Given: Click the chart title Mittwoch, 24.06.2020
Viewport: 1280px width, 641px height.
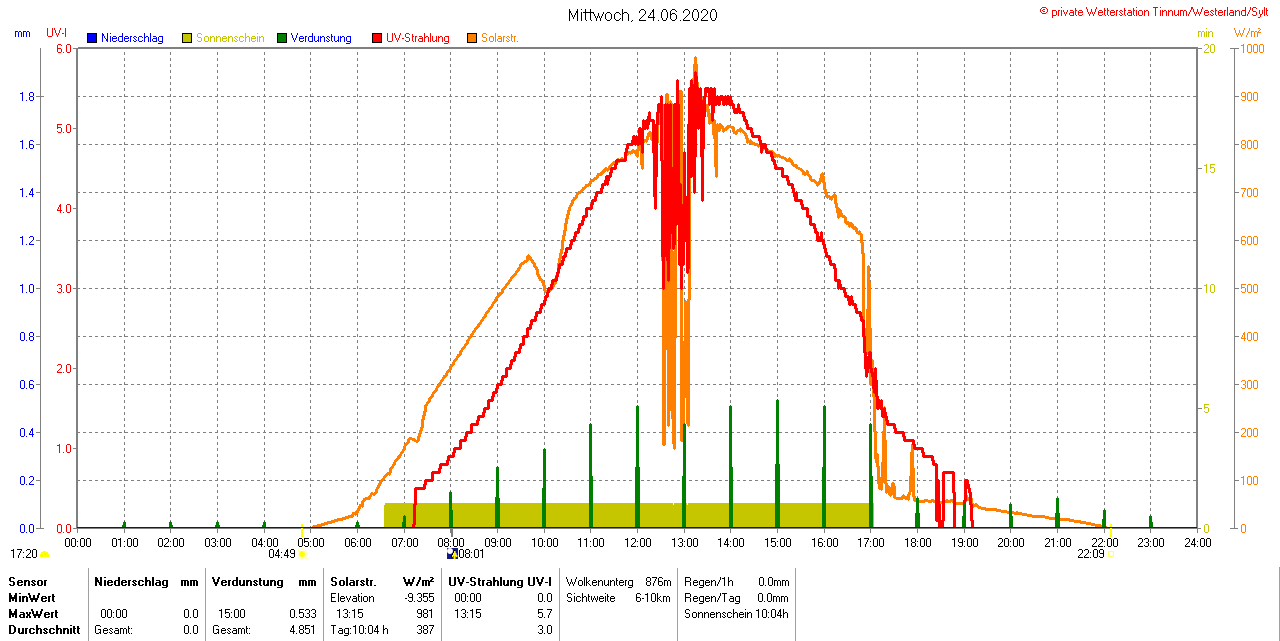Looking at the screenshot, I should pyautogui.click(x=642, y=15).
